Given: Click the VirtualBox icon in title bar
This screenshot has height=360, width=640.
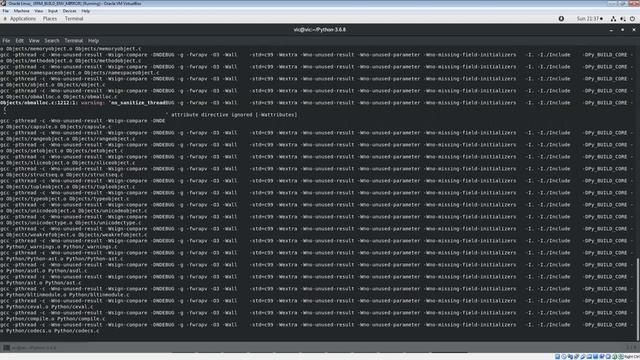Looking at the screenshot, I should point(3,3).
